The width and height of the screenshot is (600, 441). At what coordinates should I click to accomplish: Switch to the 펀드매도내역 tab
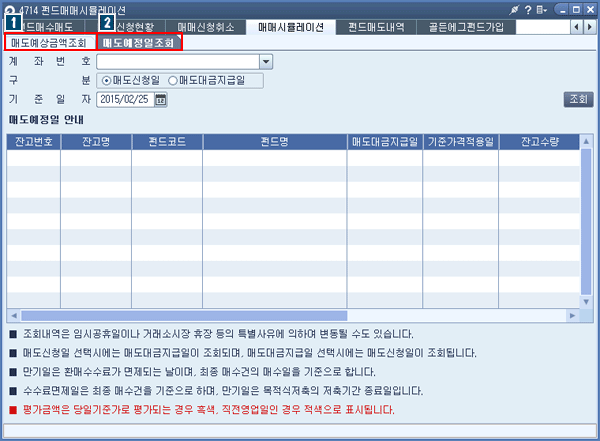(376, 27)
